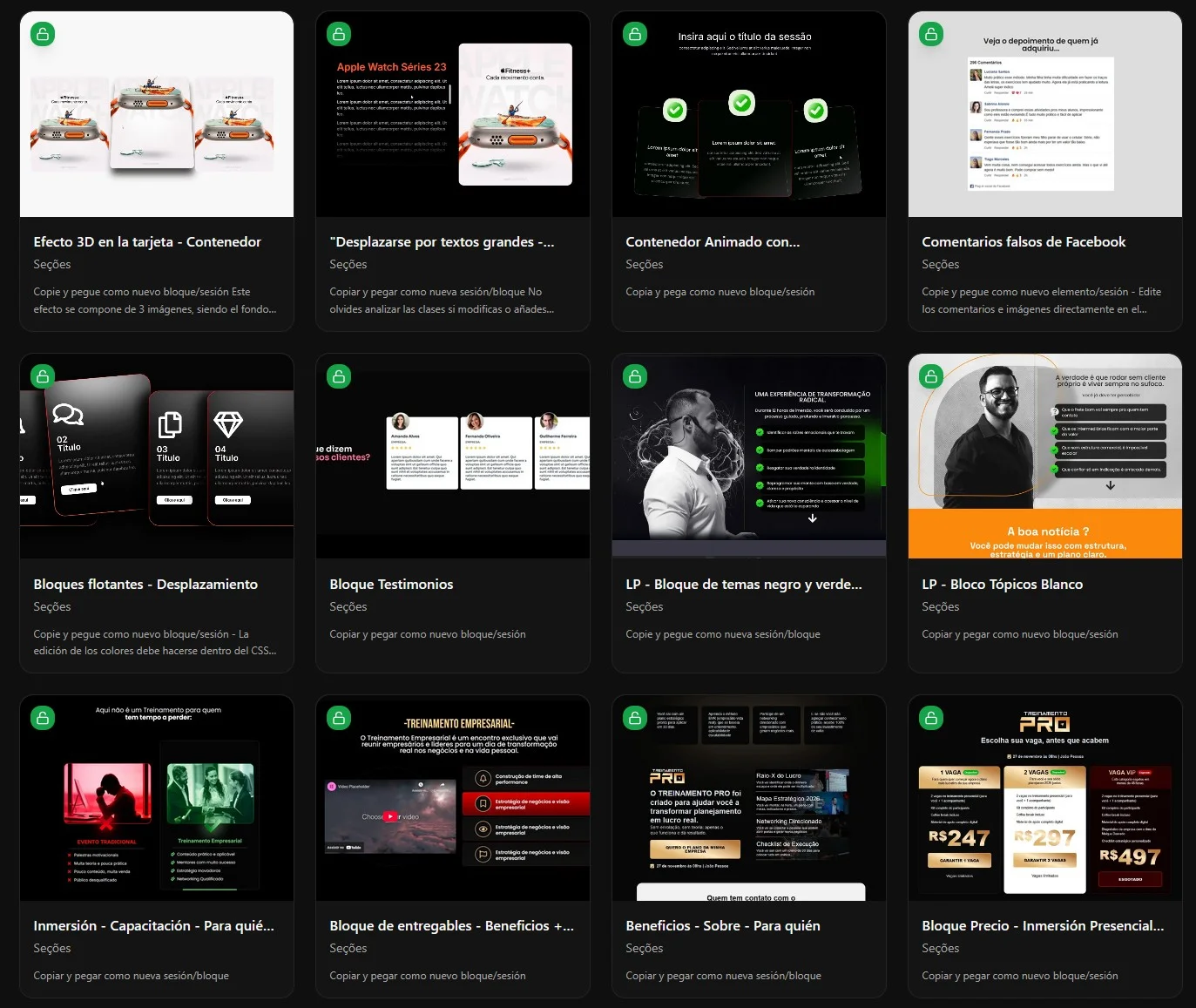
Task: Click unlock icon on Beneficios - Sobre card
Action: tap(635, 718)
